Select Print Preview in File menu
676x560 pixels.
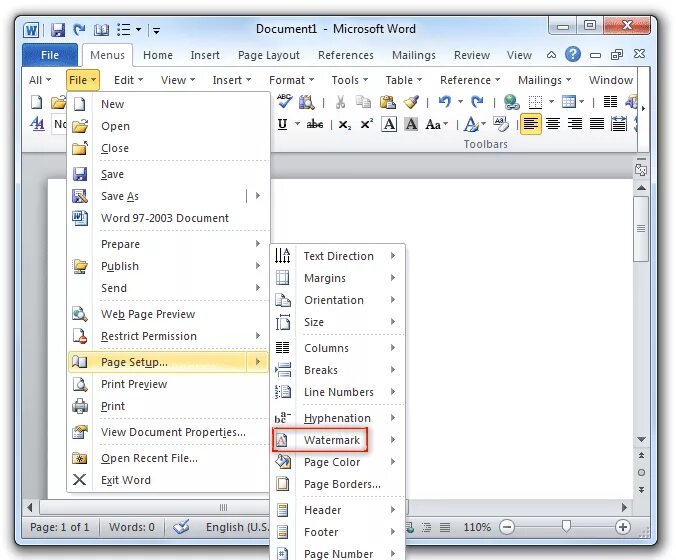(168, 384)
